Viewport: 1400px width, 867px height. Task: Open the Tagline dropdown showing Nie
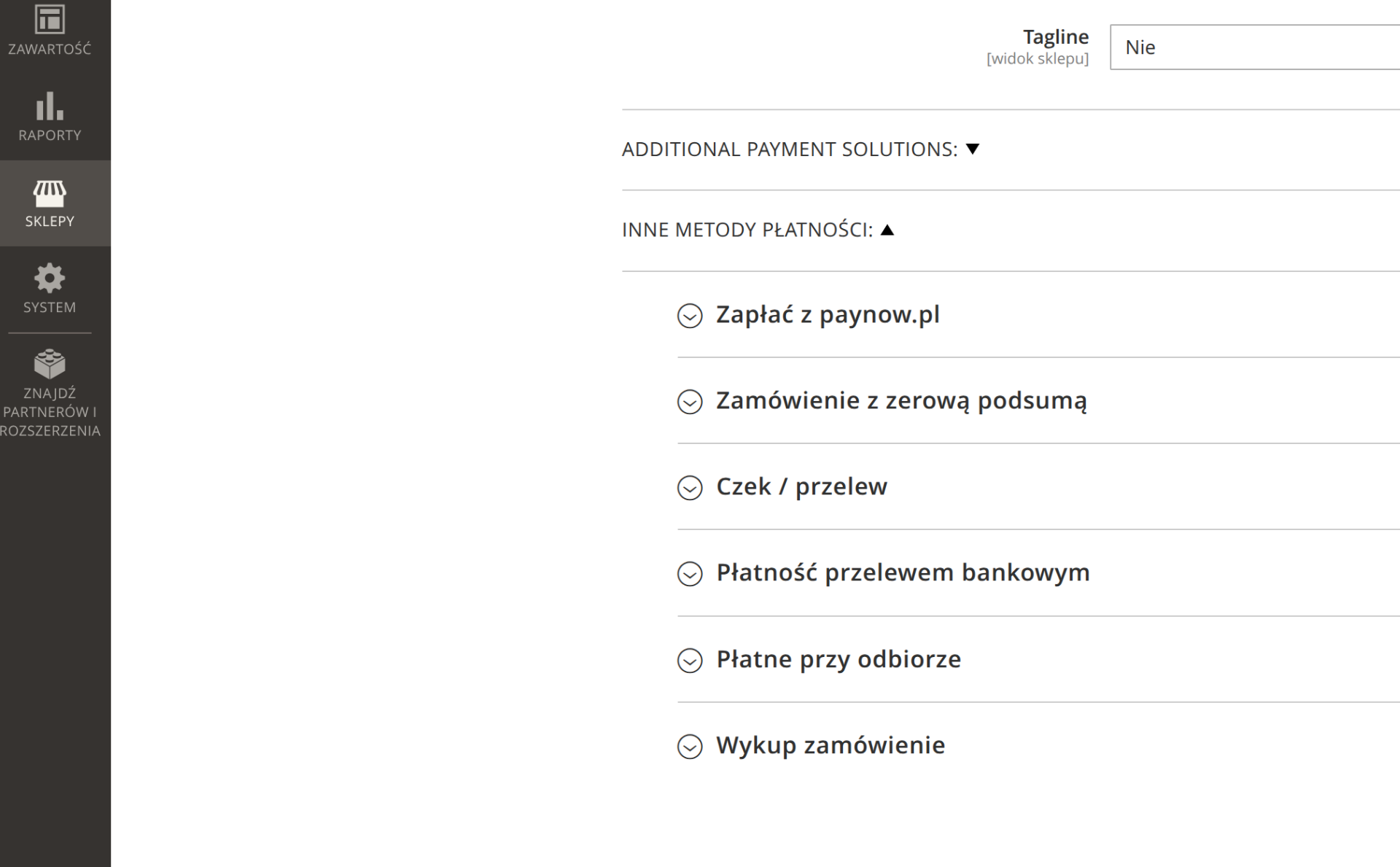(1254, 47)
